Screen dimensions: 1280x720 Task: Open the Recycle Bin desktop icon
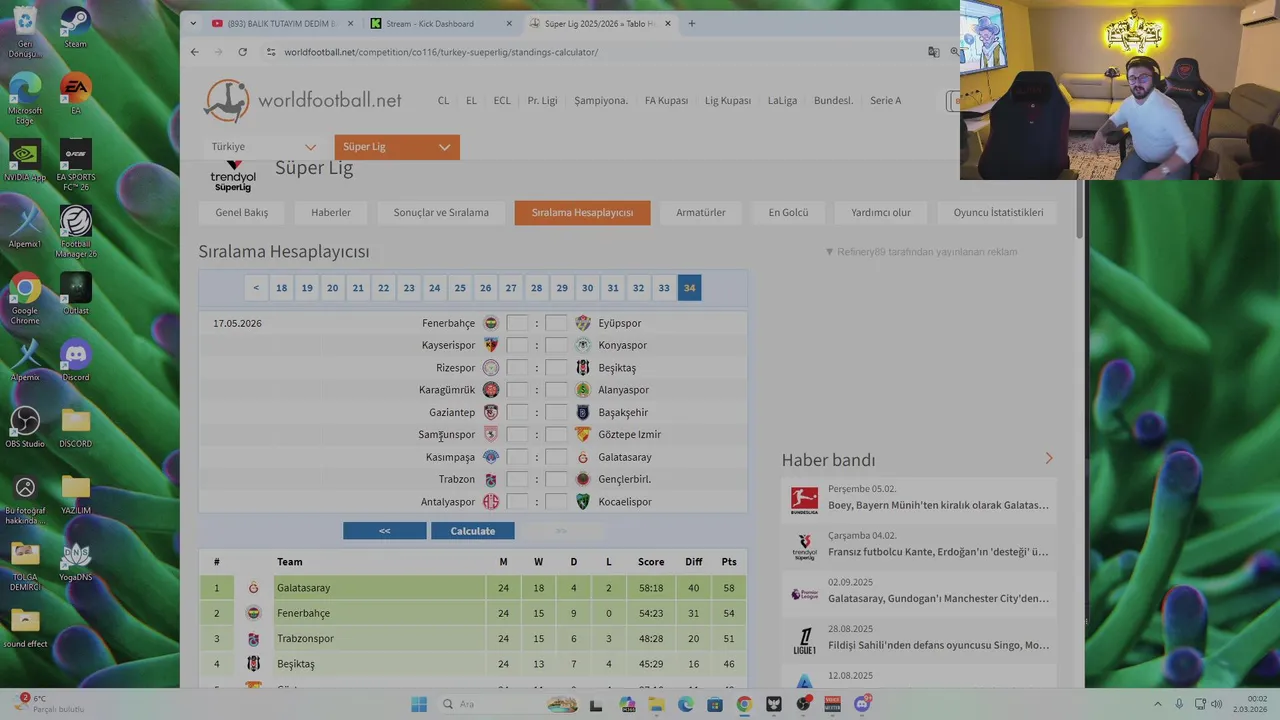25,31
